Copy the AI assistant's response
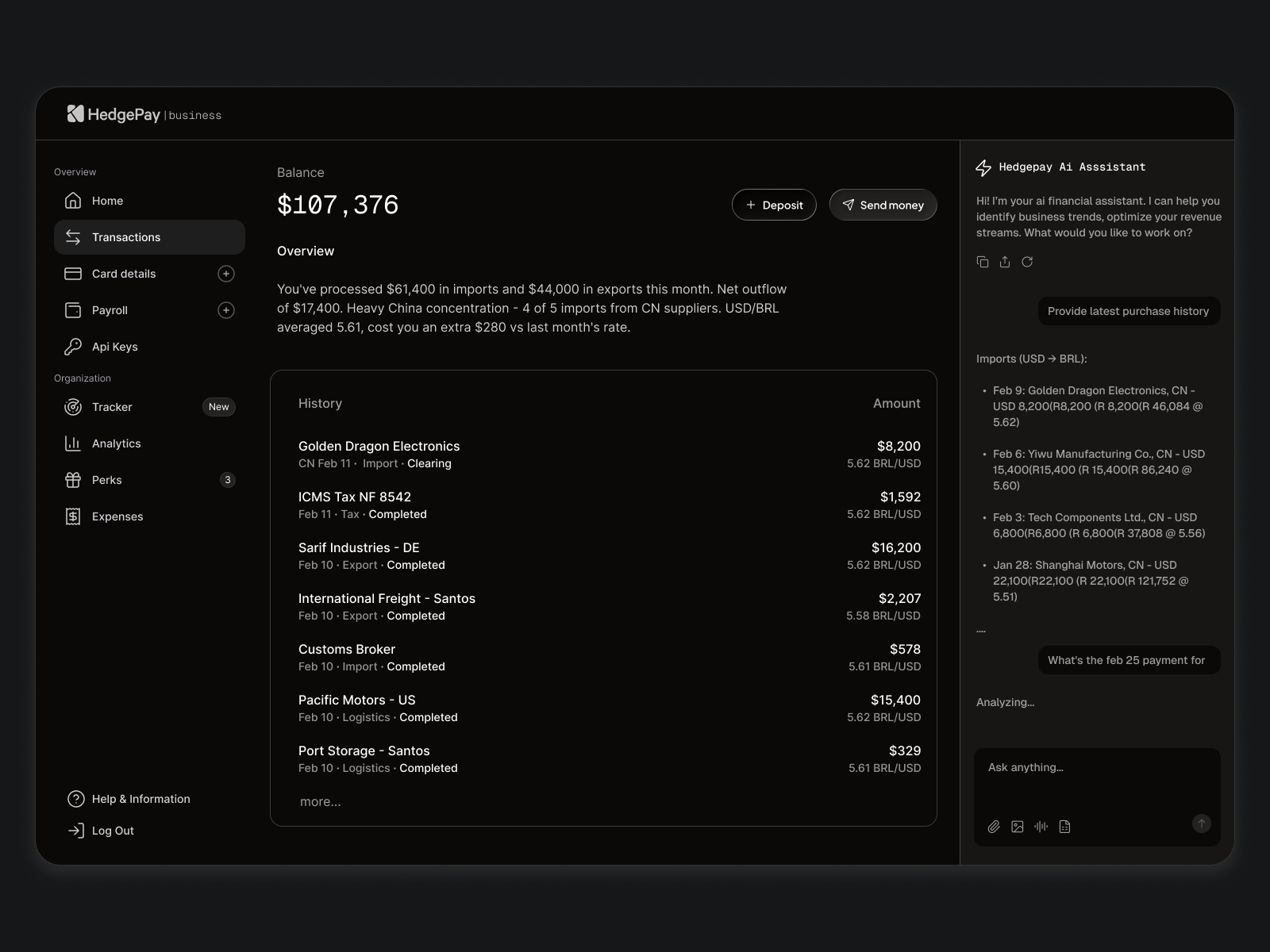Viewport: 1270px width, 952px height. 983,262
